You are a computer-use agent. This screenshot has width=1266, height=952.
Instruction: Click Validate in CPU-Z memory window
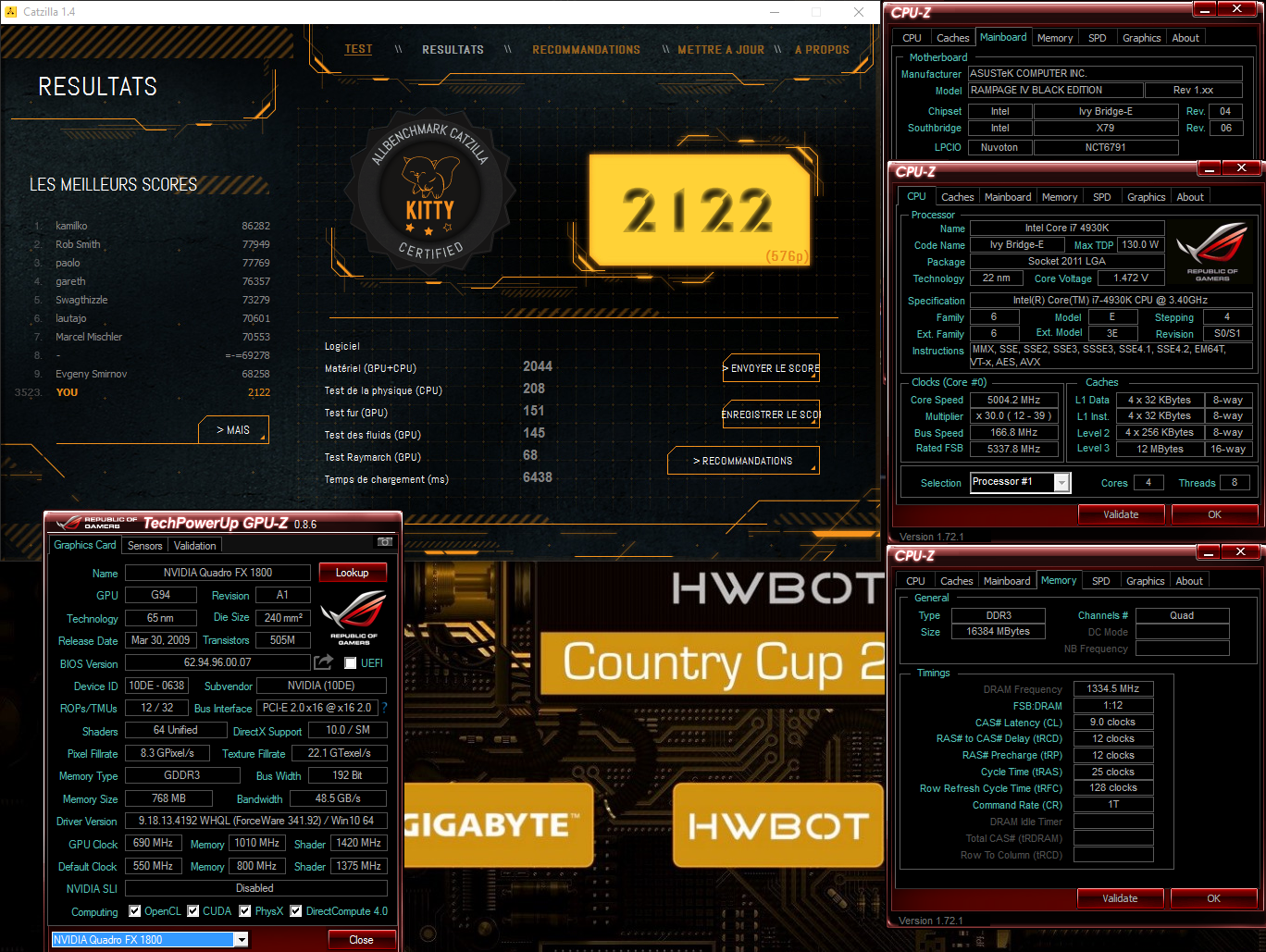pyautogui.click(x=1120, y=898)
